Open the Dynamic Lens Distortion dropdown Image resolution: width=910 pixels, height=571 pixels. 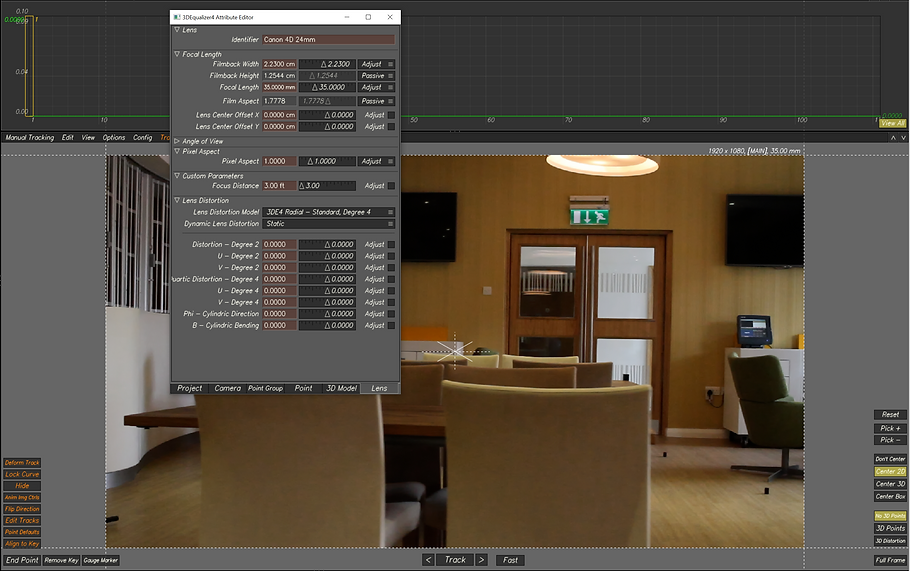pos(328,223)
